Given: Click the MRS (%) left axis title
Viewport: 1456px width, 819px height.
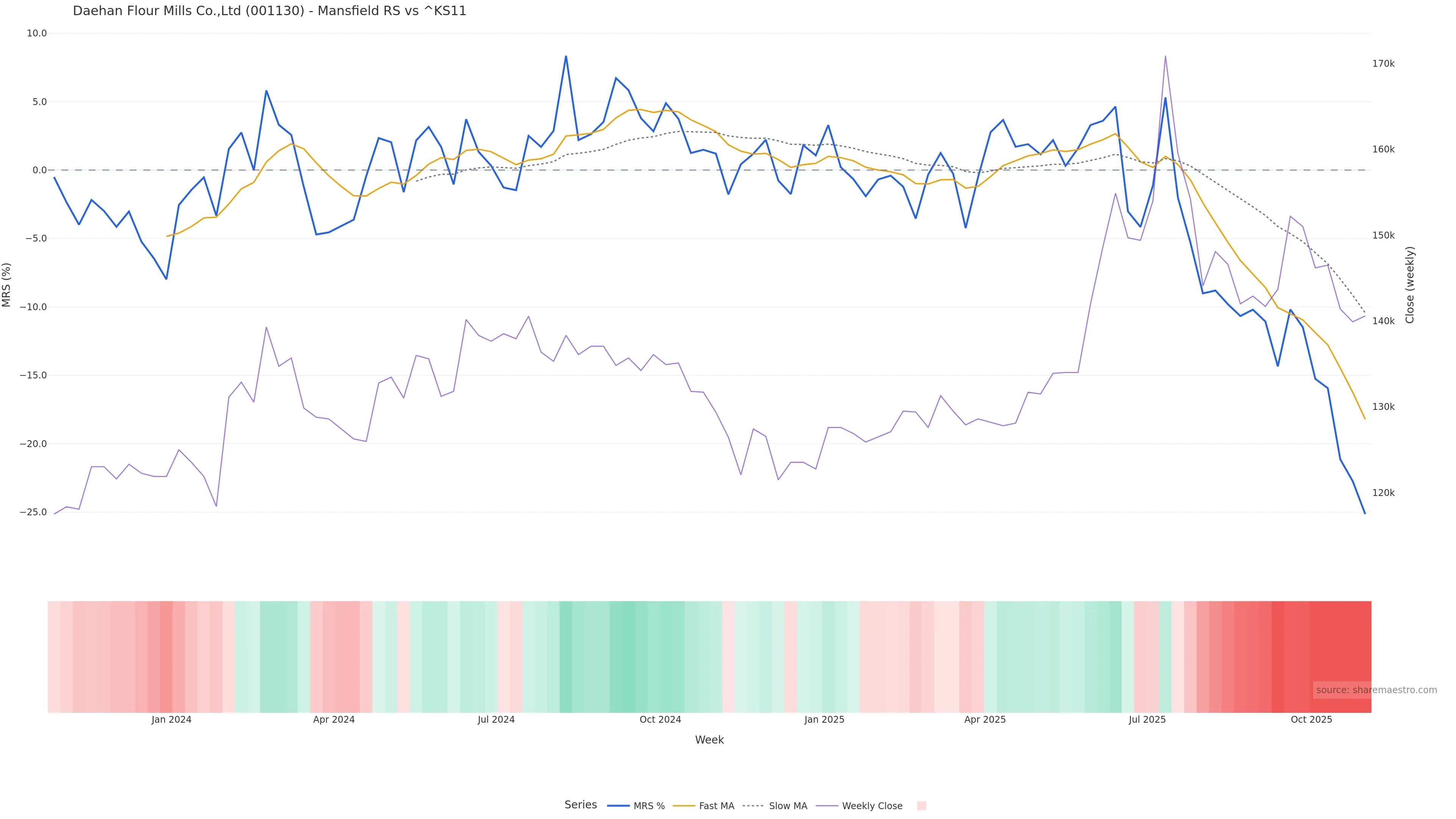Looking at the screenshot, I should point(7,285).
